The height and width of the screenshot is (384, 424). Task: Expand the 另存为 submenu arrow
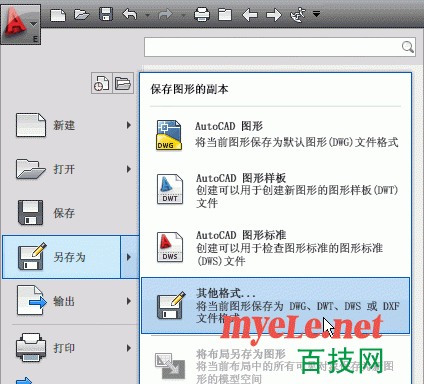pyautogui.click(x=129, y=257)
